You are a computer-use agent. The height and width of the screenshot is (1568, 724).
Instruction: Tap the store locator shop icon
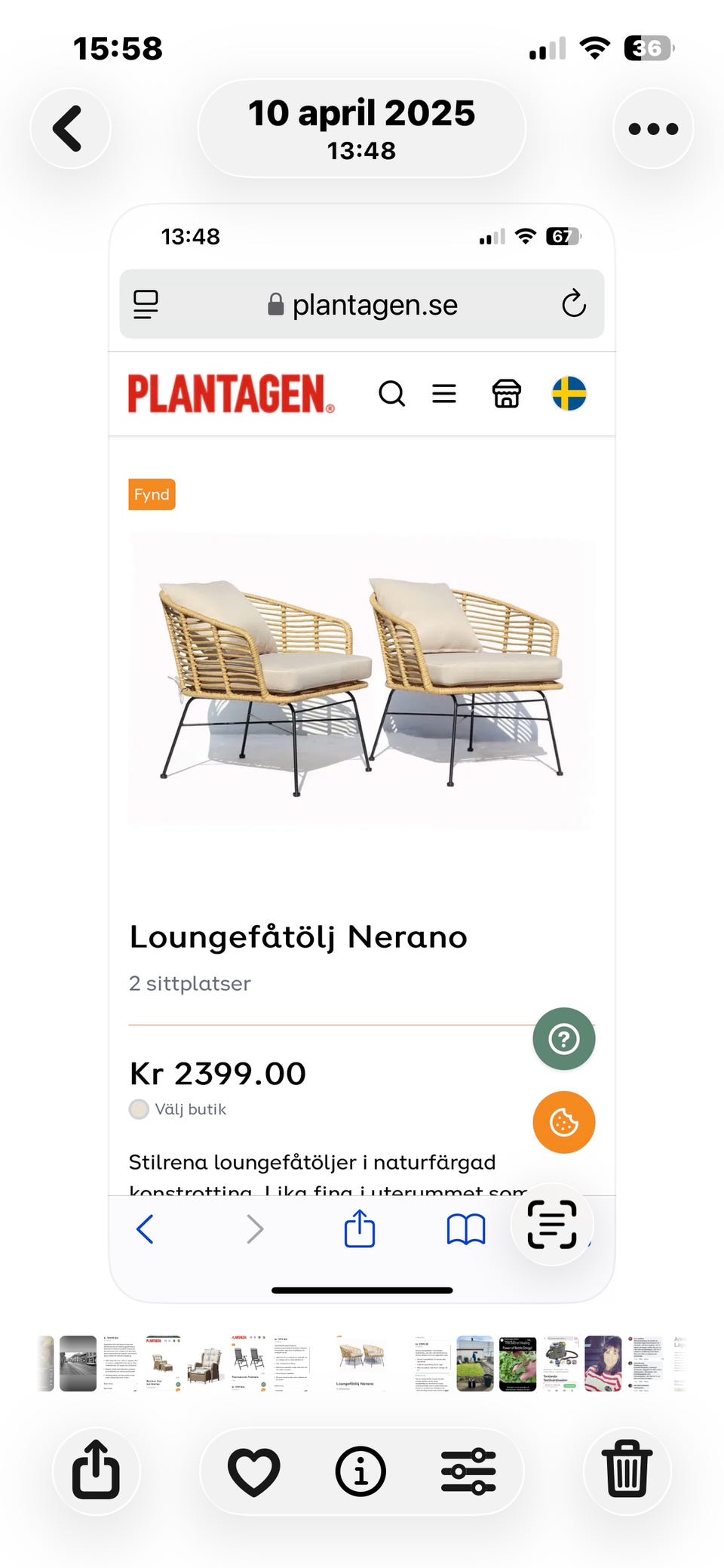506,393
